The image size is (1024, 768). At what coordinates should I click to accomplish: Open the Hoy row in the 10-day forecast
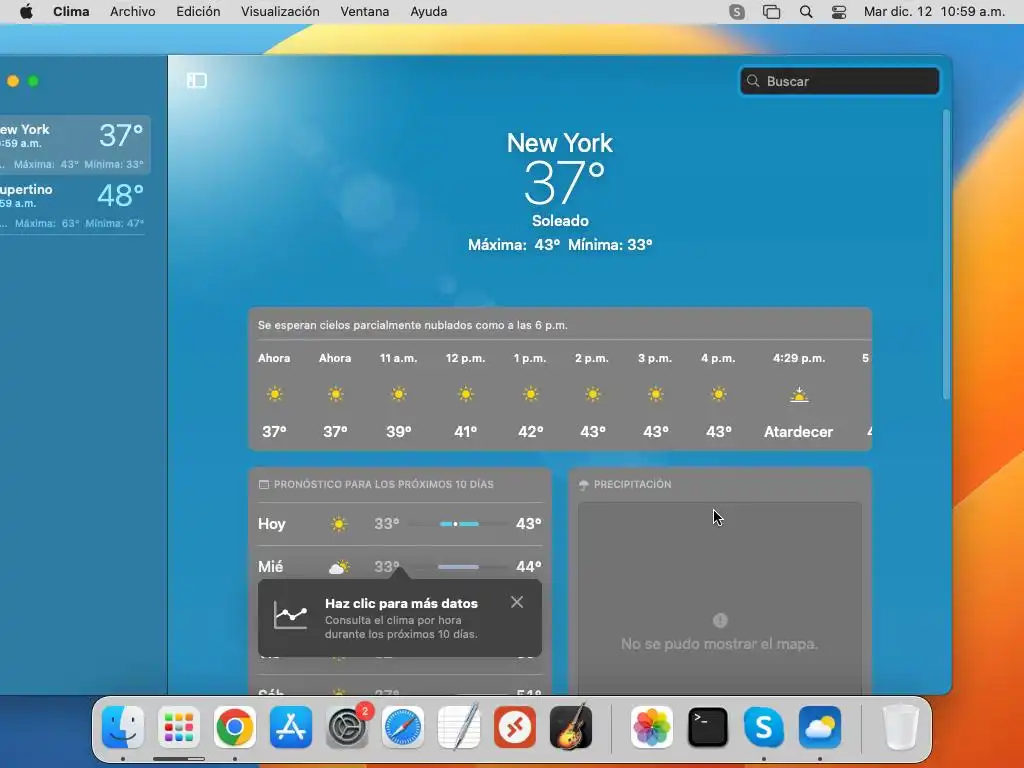click(400, 524)
